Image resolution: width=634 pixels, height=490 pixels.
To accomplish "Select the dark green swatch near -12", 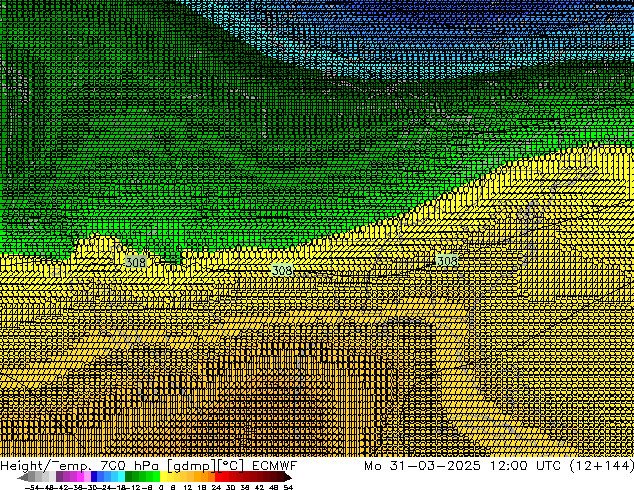I will [x=129, y=477].
